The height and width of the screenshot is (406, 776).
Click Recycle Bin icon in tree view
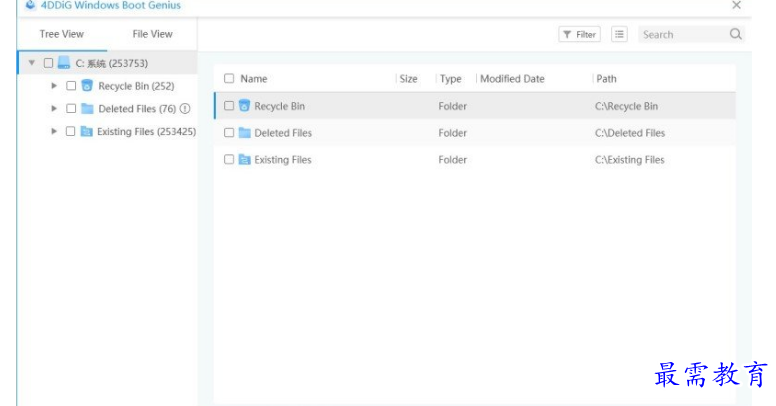click(87, 86)
